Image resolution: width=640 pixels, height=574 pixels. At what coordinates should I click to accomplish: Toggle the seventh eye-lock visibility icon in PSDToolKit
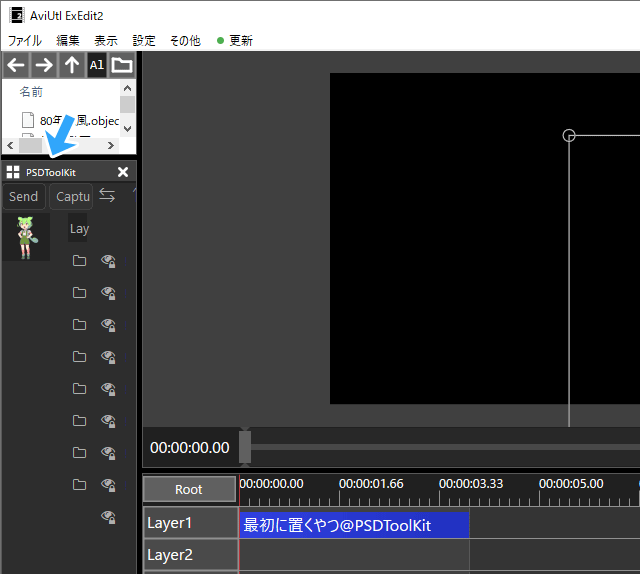coord(108,454)
